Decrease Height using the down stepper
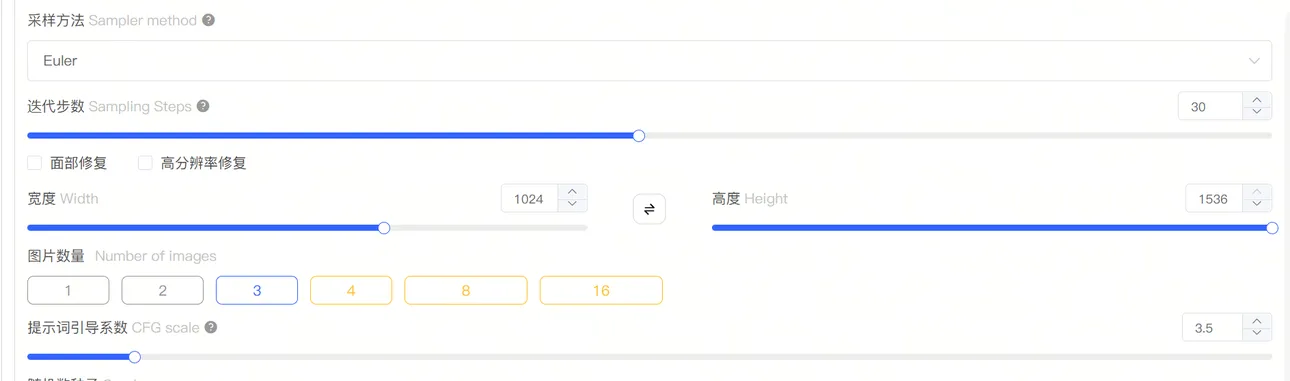 tap(1257, 205)
